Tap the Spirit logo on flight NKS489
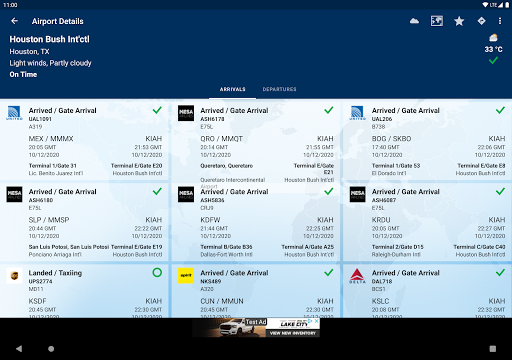This screenshot has height=360, width=512. point(186,276)
